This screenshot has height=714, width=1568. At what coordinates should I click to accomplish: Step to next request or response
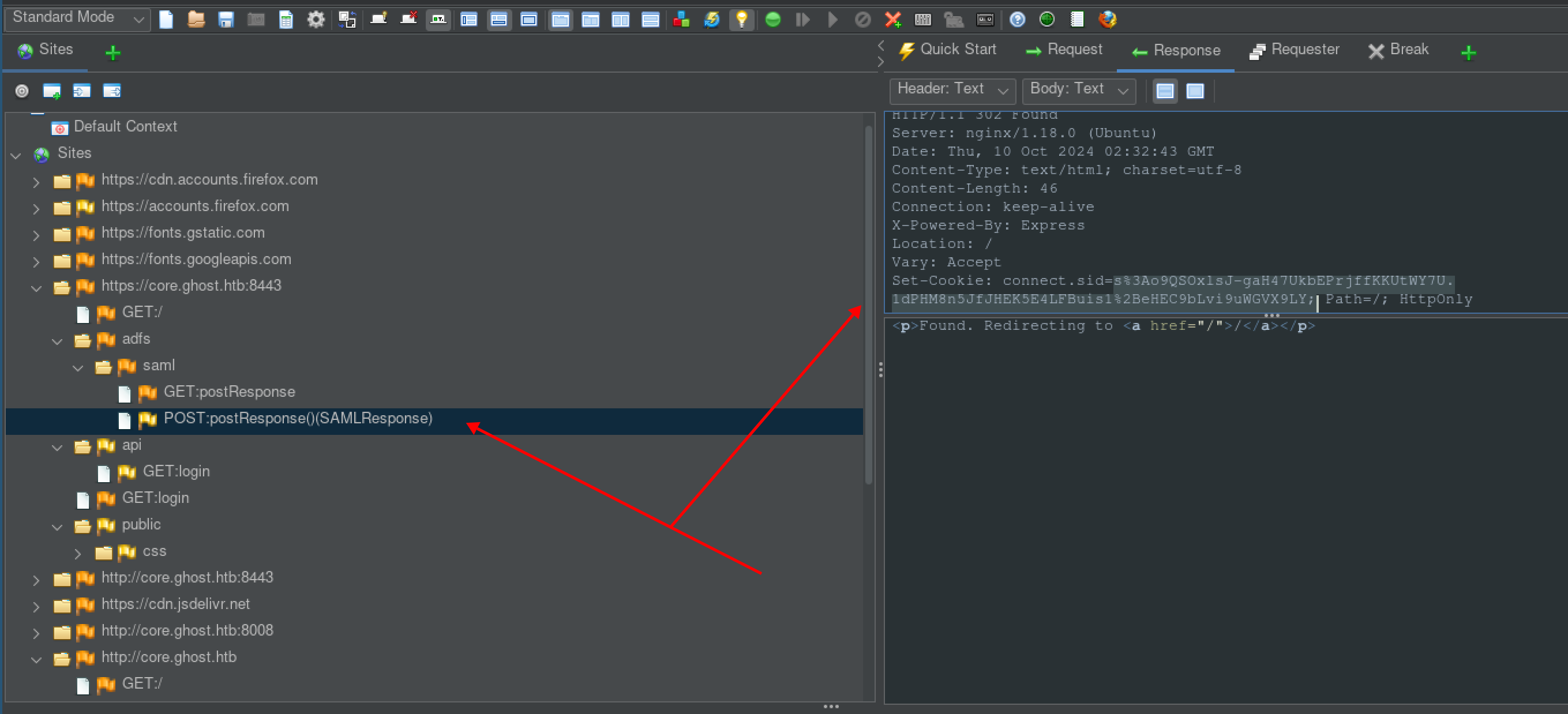click(x=803, y=20)
